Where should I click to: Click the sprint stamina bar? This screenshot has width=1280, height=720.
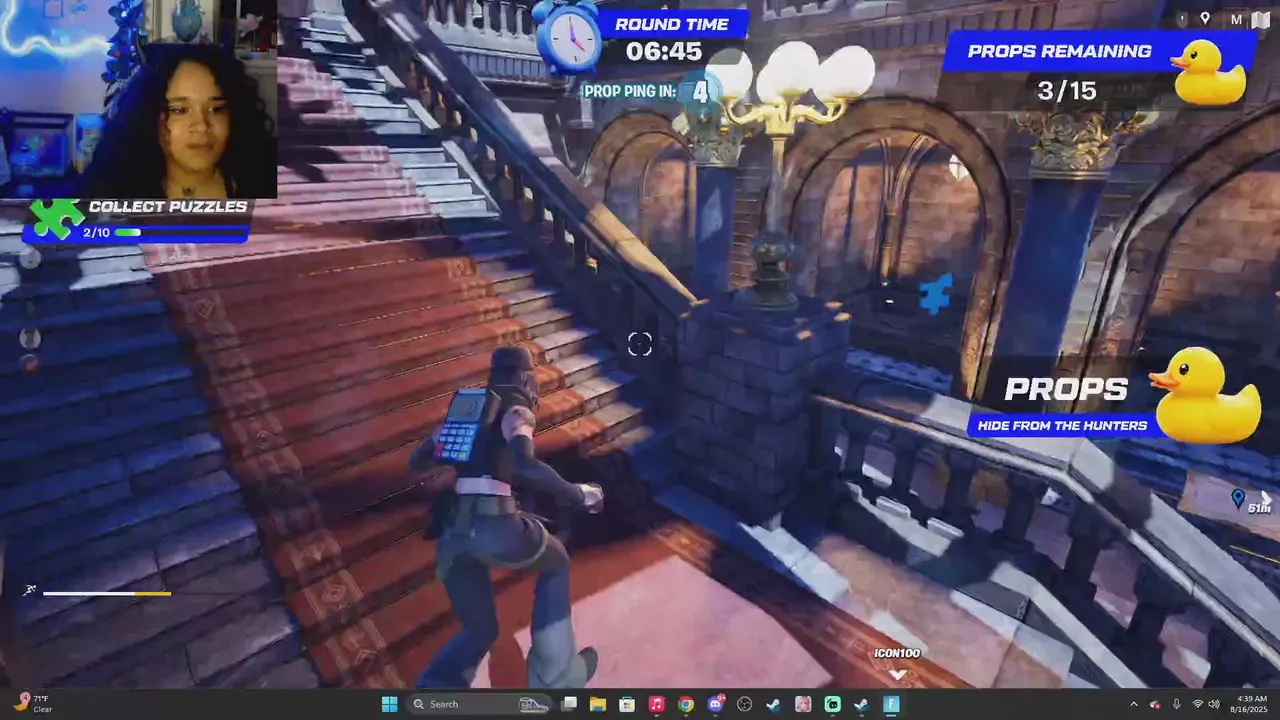[107, 593]
